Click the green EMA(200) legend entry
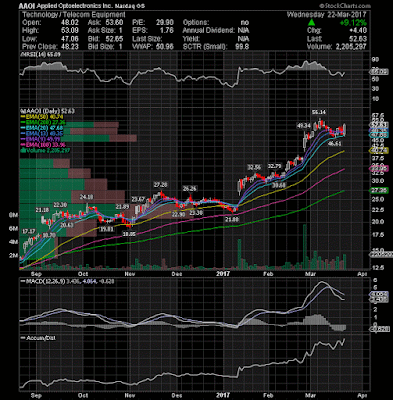 pyautogui.click(x=44, y=123)
